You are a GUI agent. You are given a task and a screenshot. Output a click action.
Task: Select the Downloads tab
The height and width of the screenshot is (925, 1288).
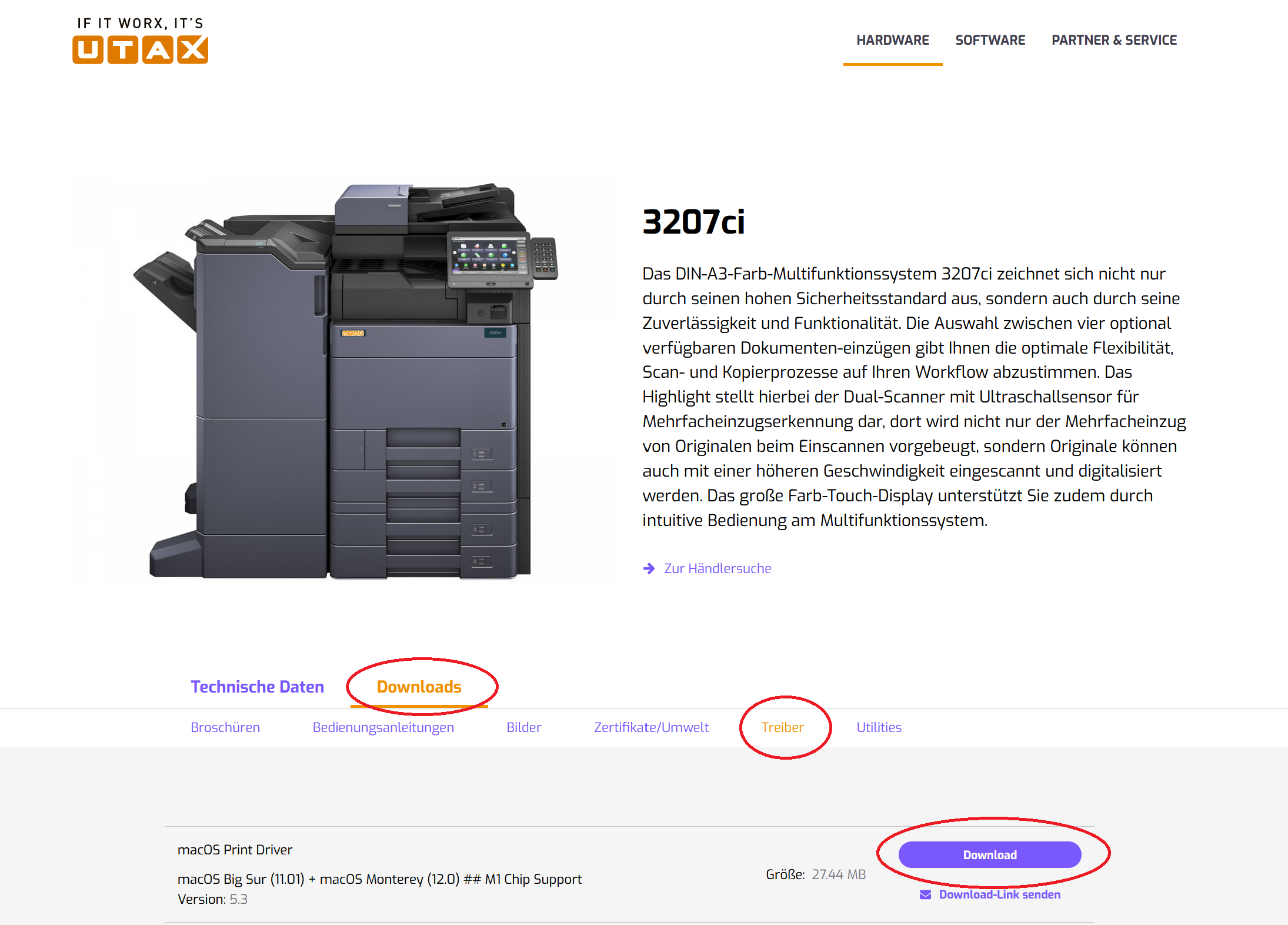pos(419,687)
